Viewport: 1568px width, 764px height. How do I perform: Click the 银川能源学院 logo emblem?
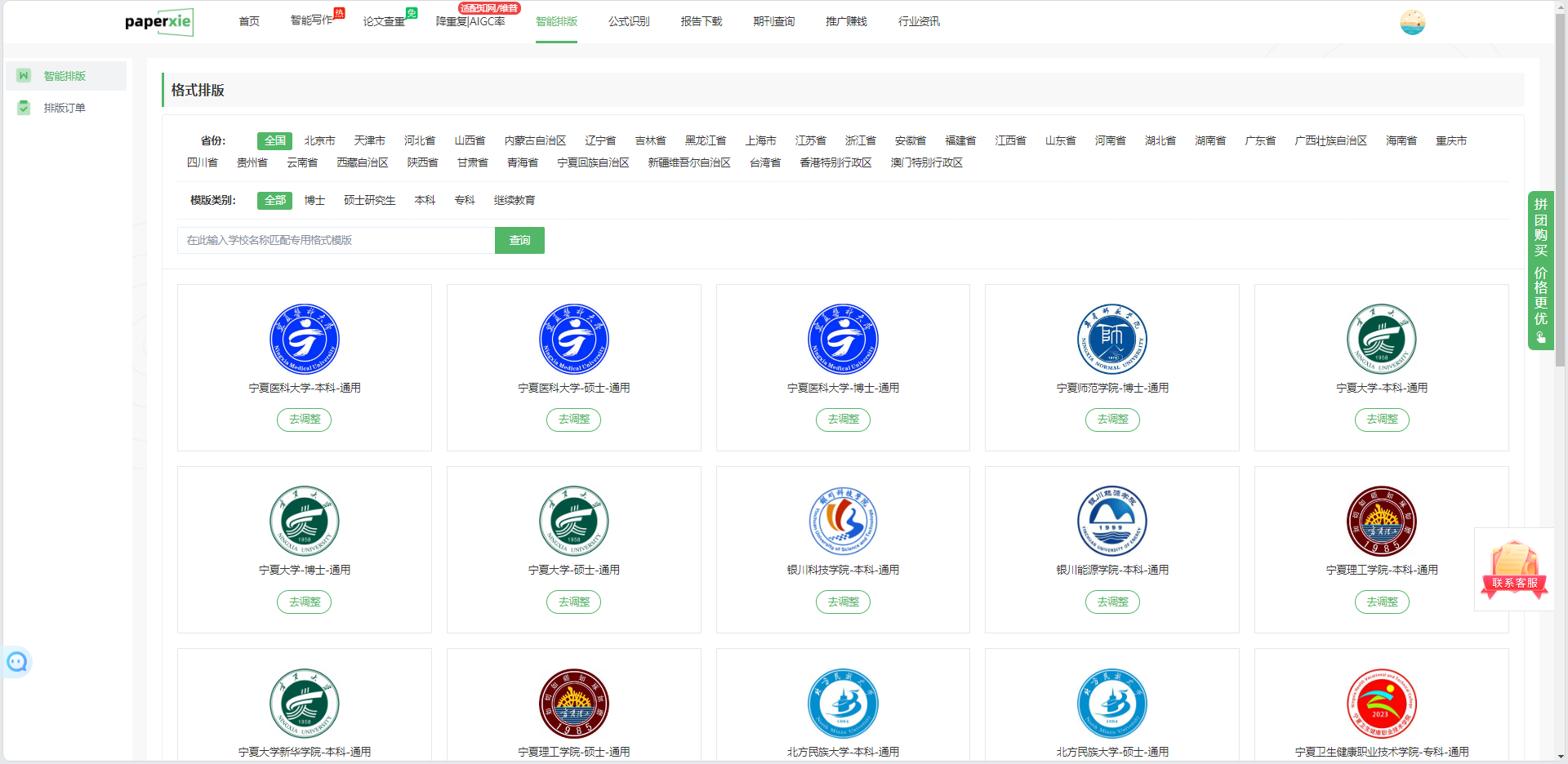pos(1111,521)
